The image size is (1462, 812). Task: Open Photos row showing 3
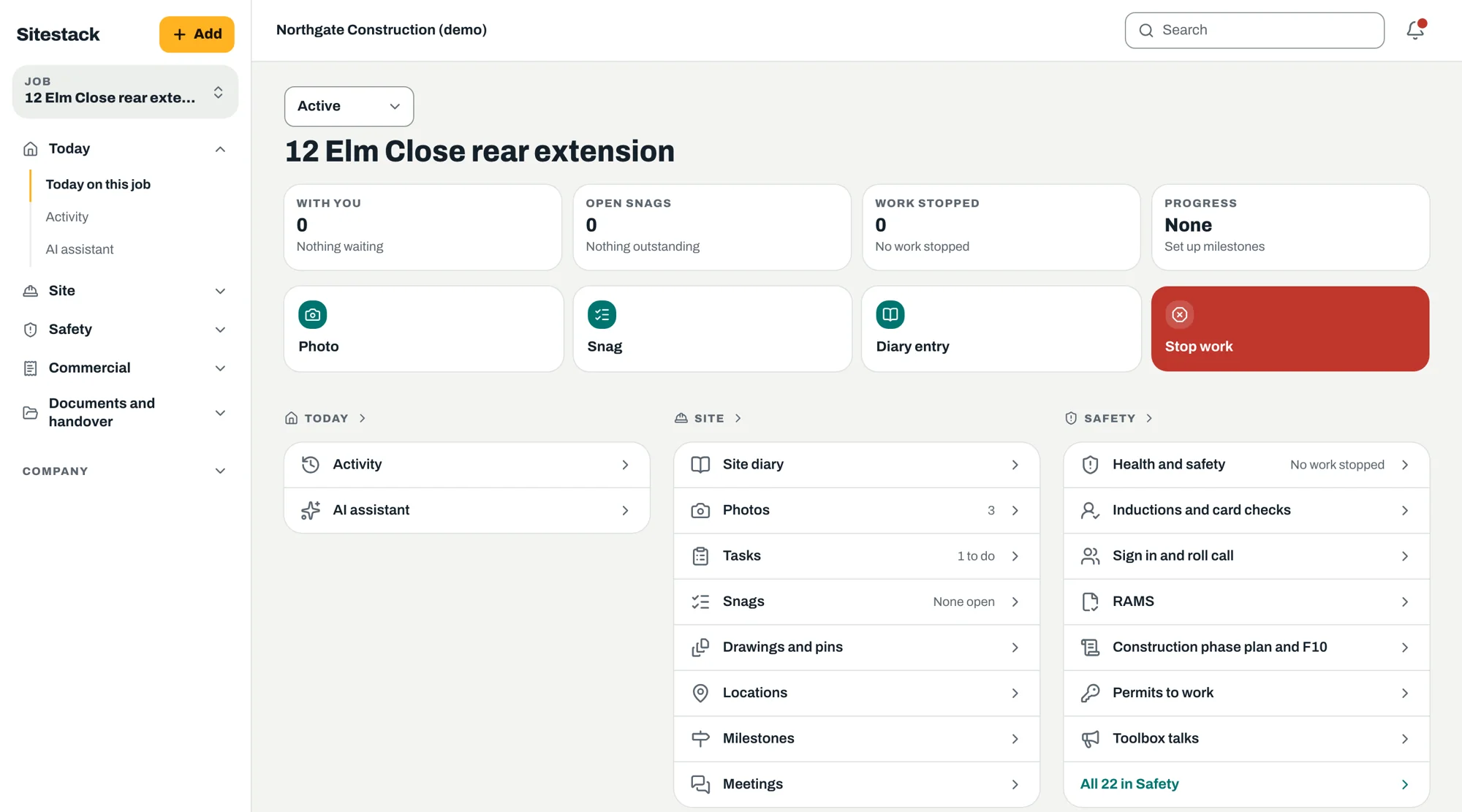point(856,510)
